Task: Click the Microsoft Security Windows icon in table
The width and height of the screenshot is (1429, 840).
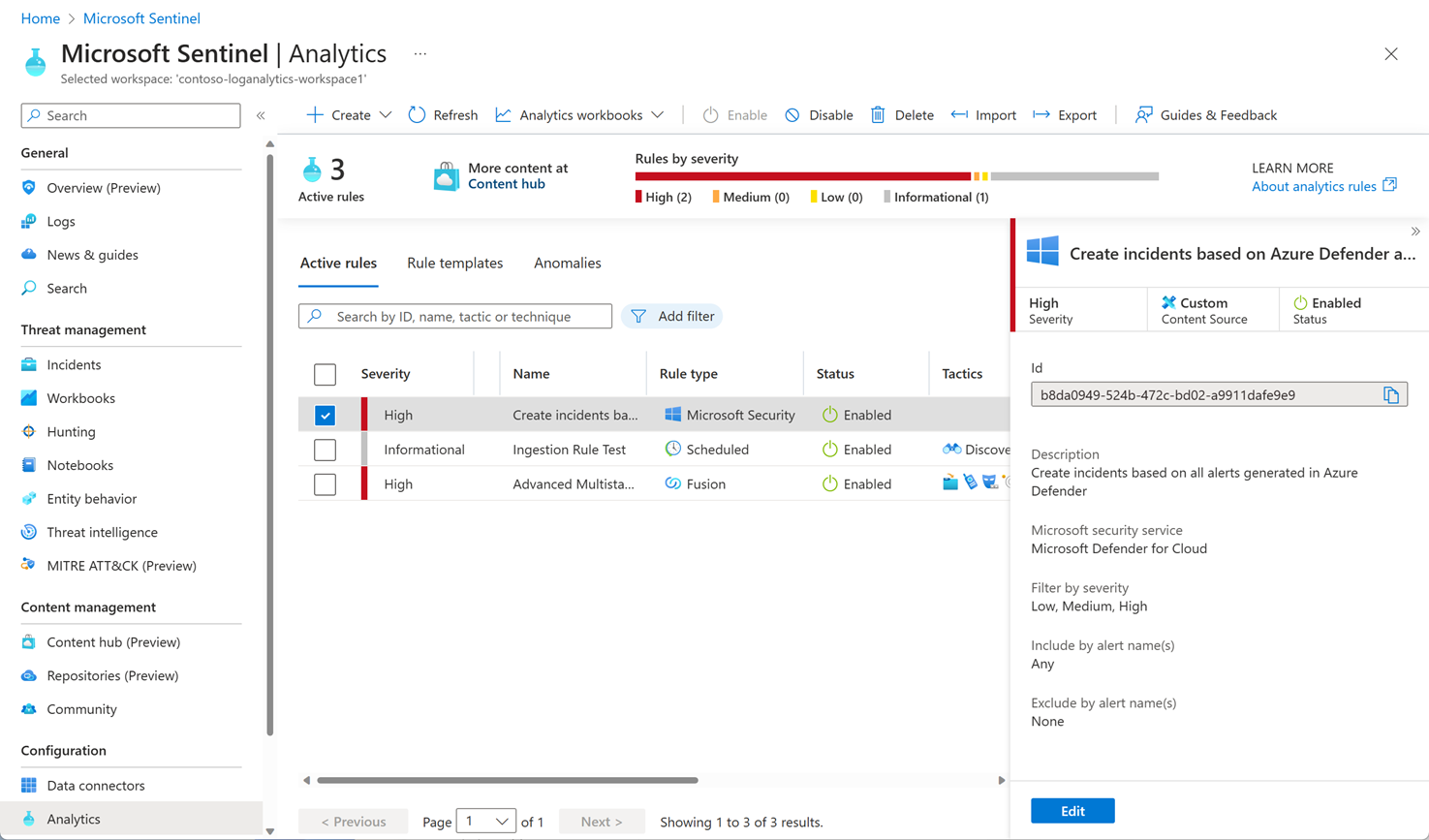Action: point(672,415)
